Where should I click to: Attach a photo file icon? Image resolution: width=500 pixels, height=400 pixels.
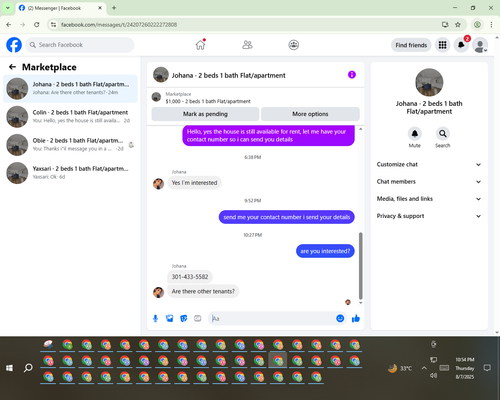point(170,319)
